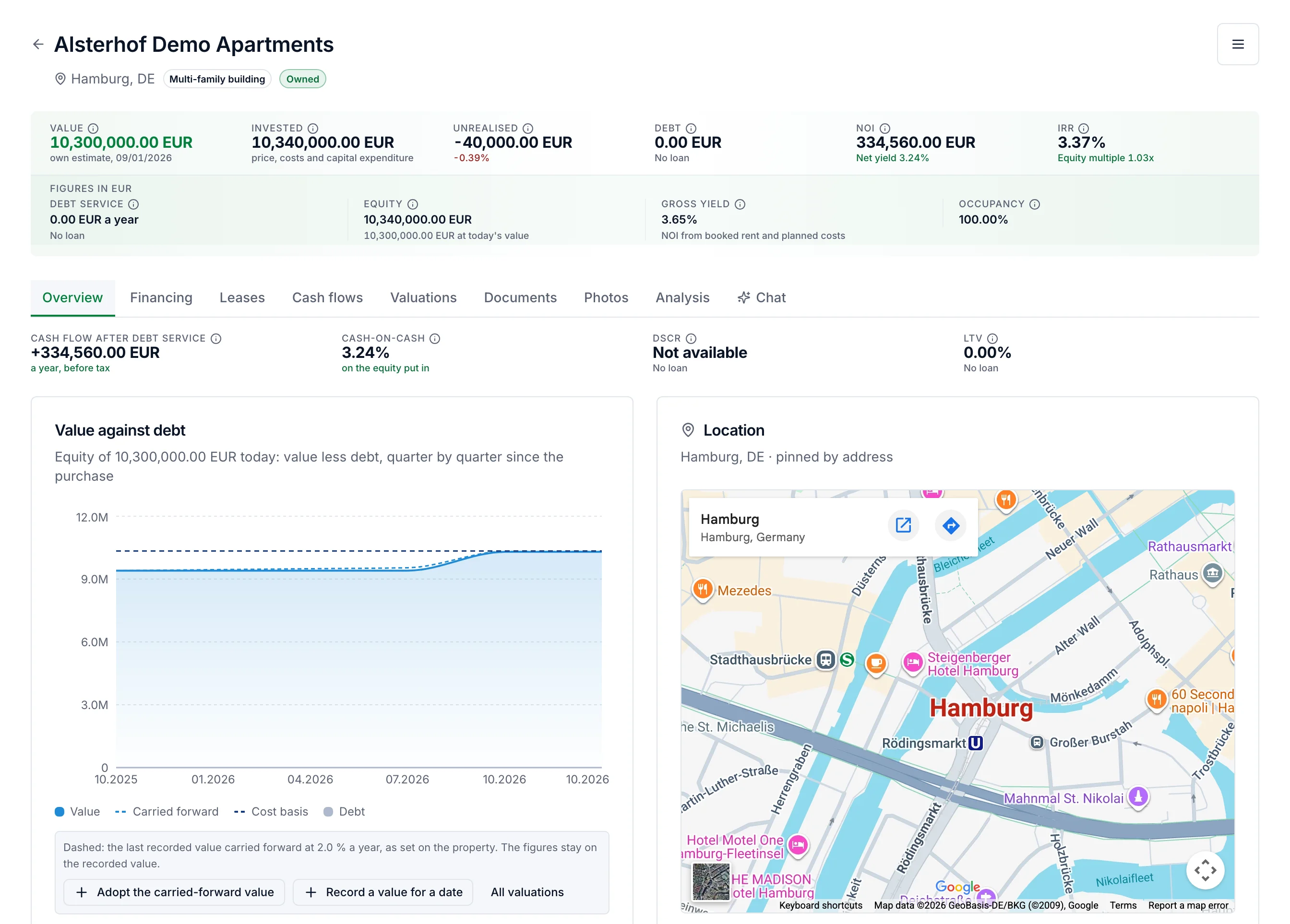
Task: Show info icon next to LTV
Action: (992, 339)
